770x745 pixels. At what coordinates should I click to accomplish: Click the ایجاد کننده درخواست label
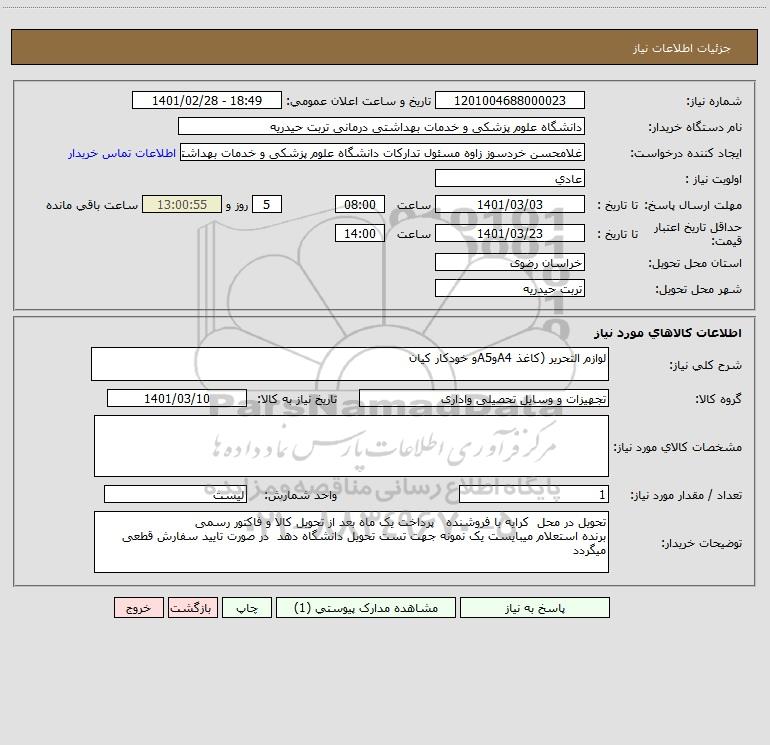coord(686,154)
